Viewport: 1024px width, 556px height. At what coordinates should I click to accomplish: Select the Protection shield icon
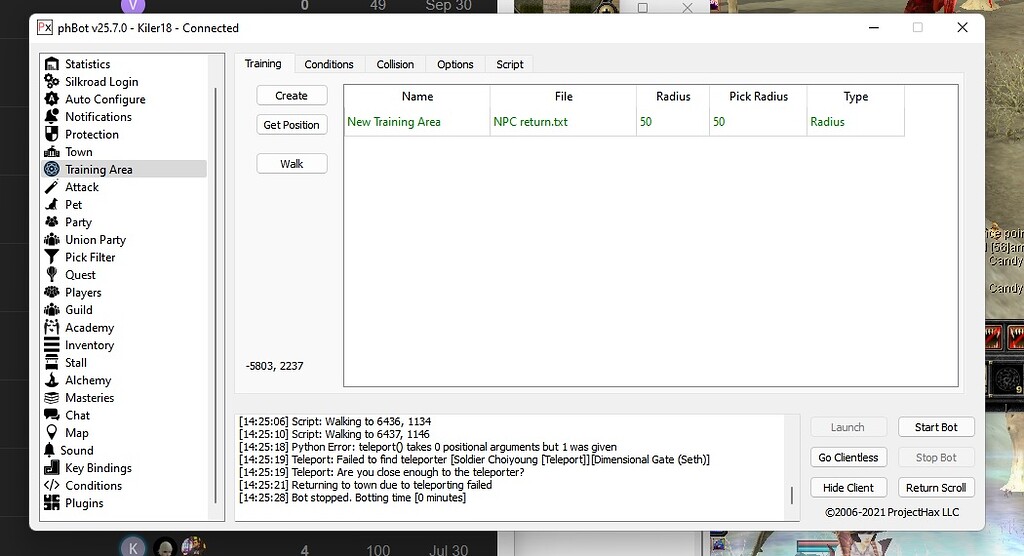(x=52, y=134)
